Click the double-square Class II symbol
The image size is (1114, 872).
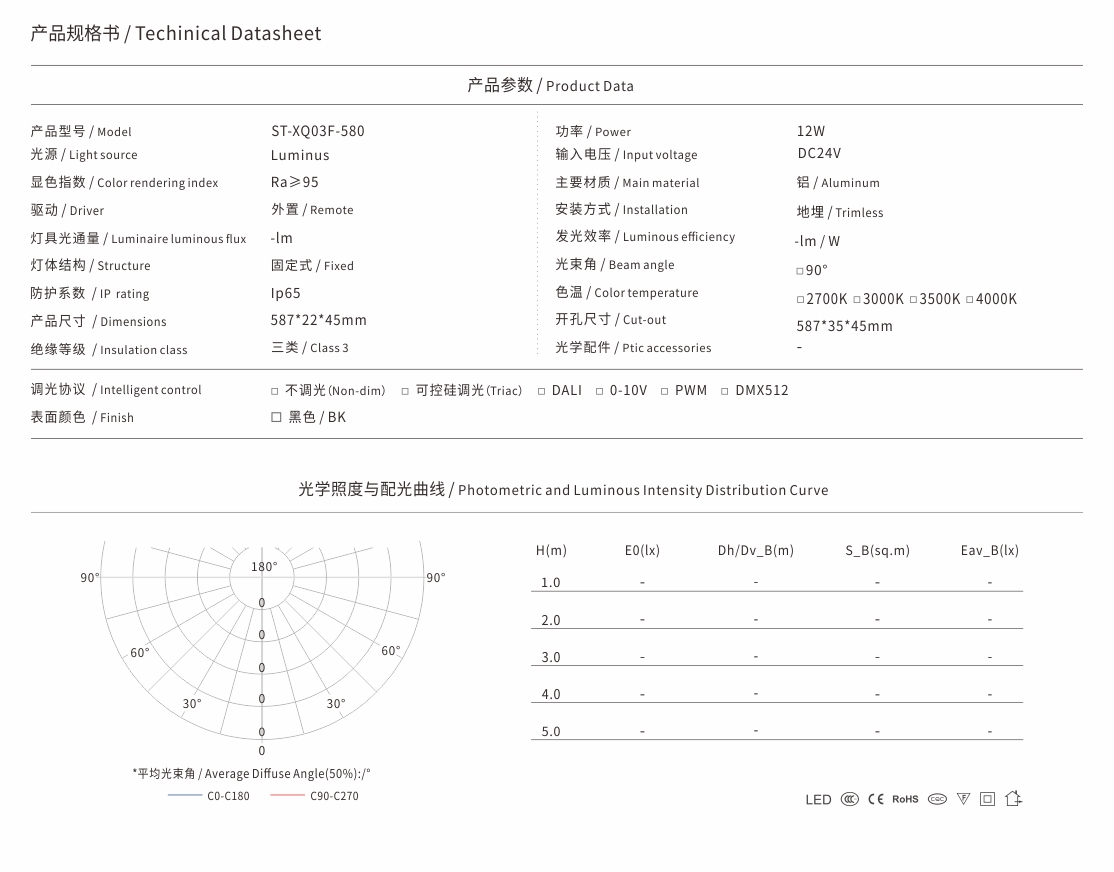pyautogui.click(x=988, y=800)
